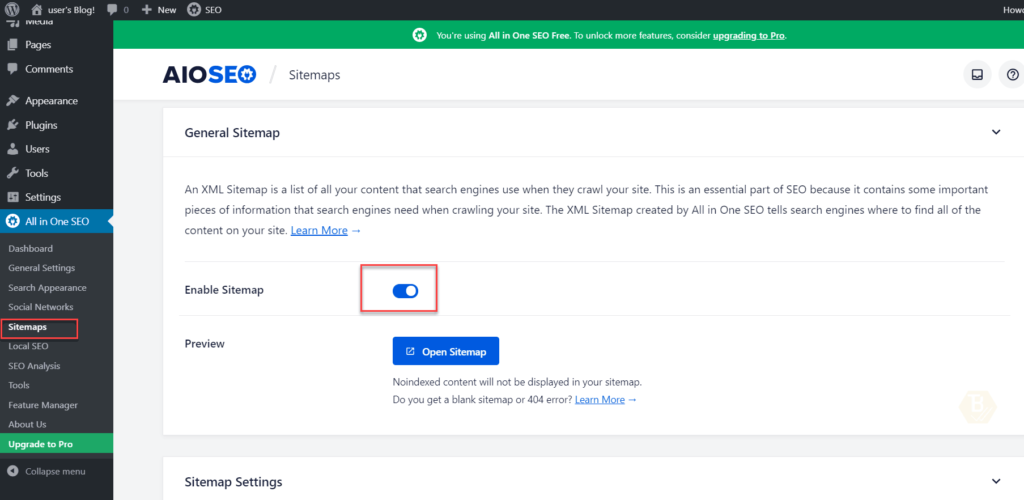Click the AIOSEO logo

tap(209, 75)
